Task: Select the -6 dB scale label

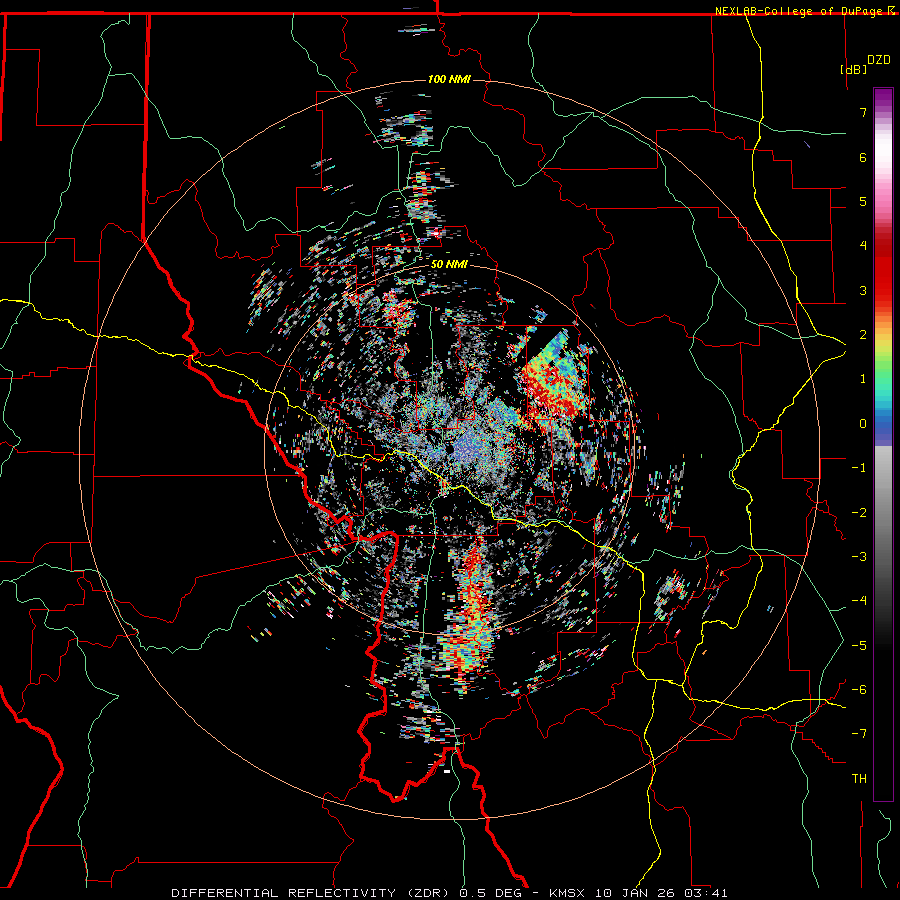Action: [x=859, y=690]
